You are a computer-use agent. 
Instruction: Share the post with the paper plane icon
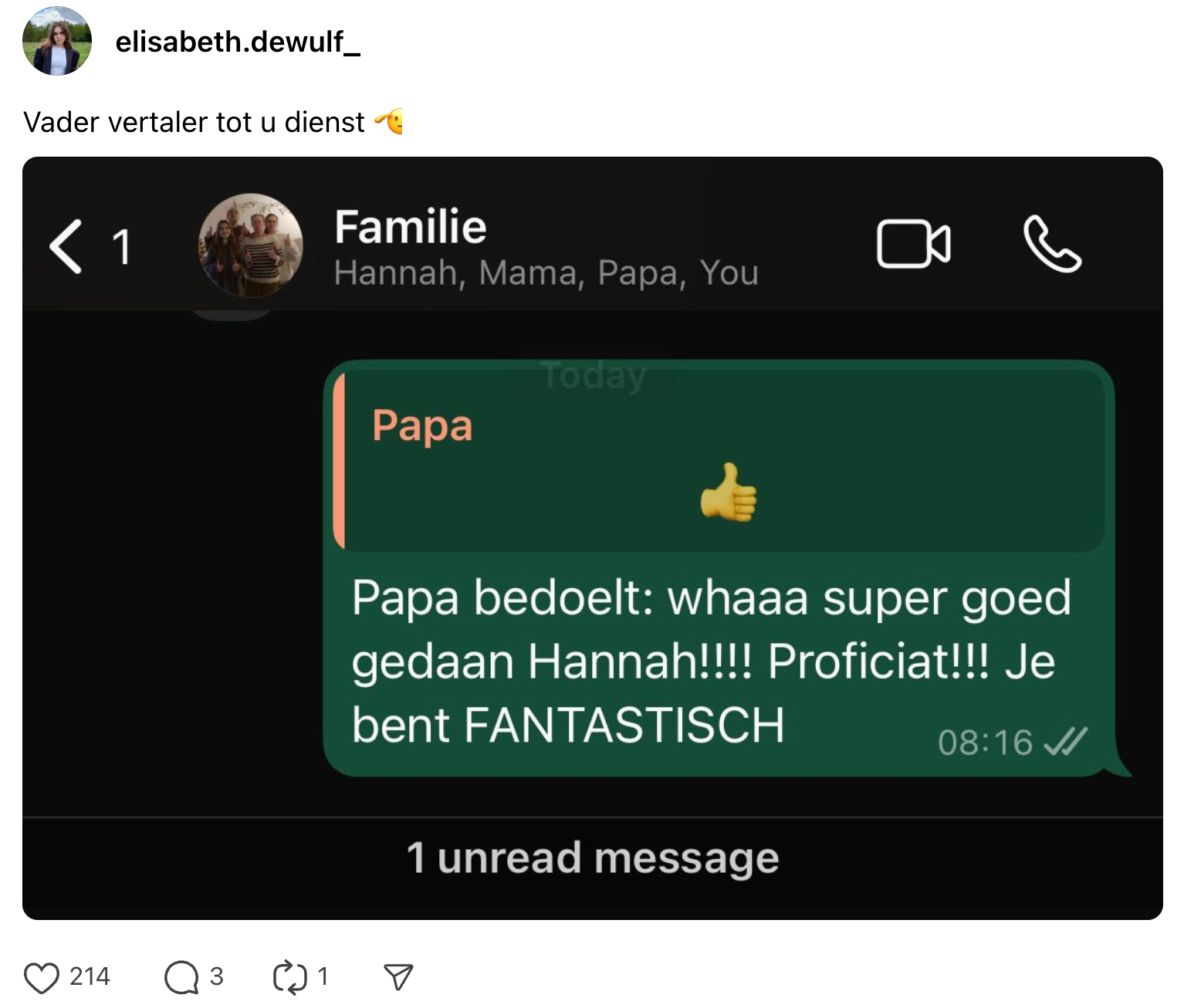(398, 977)
